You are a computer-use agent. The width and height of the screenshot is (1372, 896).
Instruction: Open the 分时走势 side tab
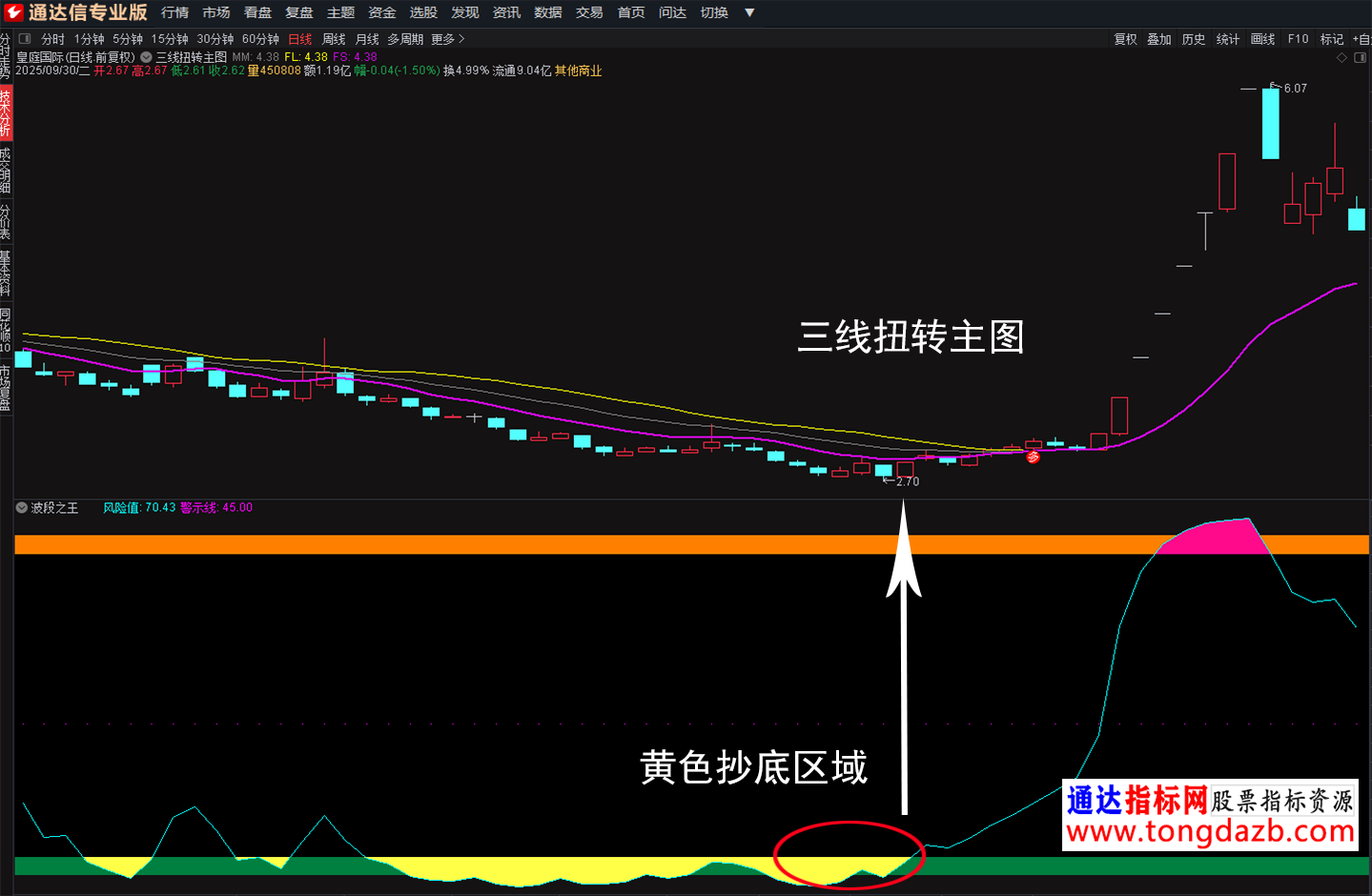click(6, 55)
